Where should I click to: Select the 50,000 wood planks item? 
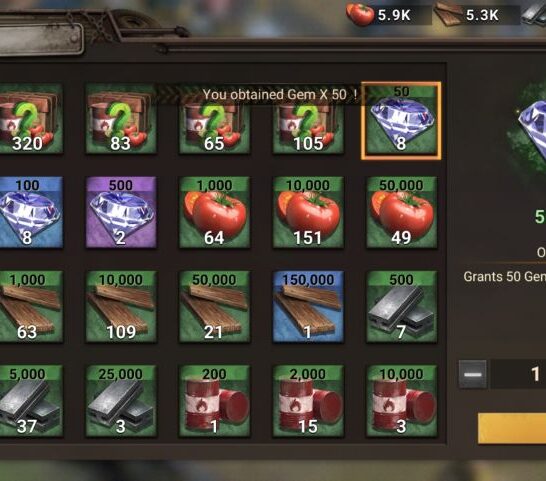(214, 307)
